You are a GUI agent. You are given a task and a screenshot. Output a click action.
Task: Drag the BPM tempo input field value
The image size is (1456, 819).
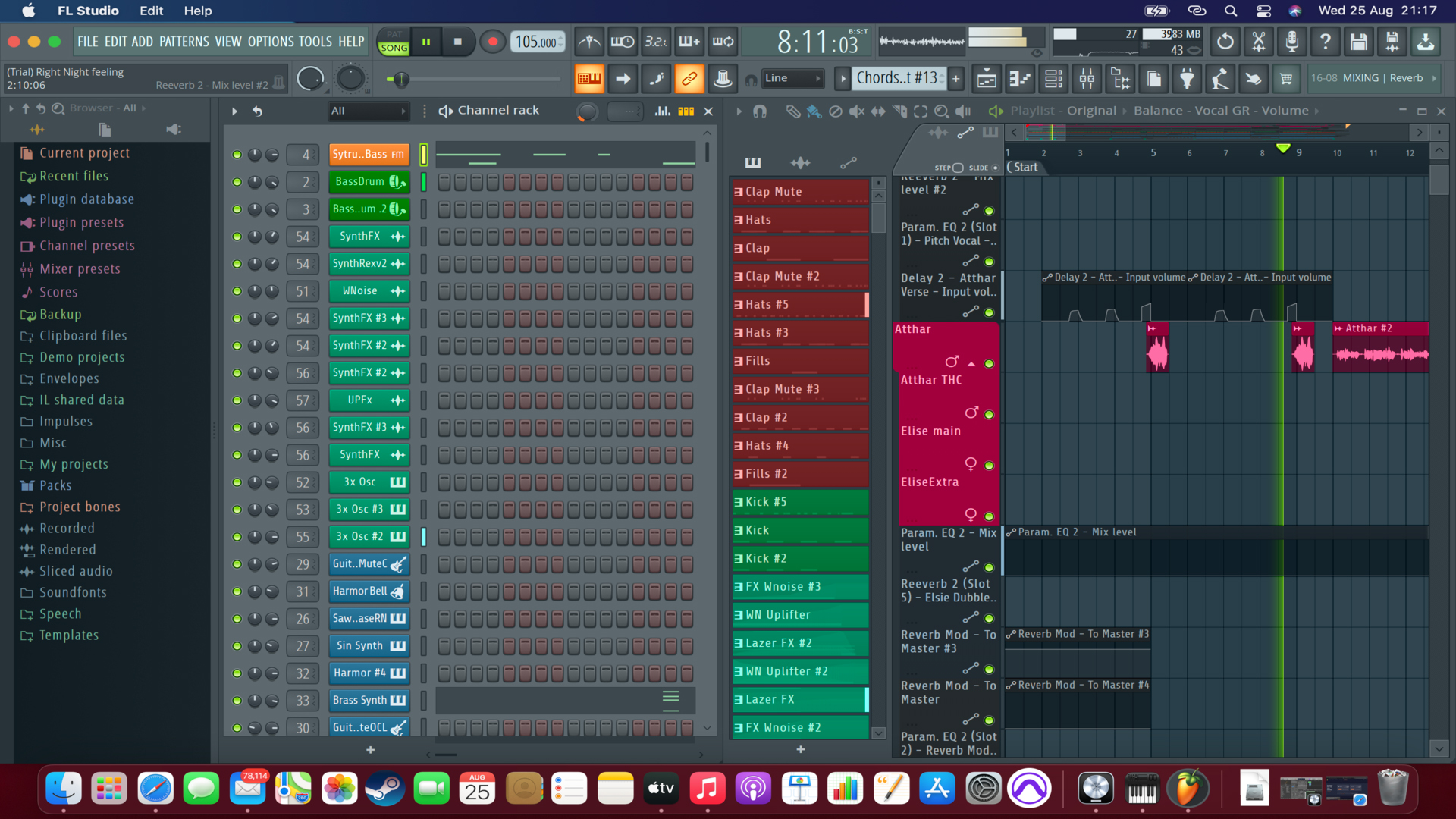(535, 41)
